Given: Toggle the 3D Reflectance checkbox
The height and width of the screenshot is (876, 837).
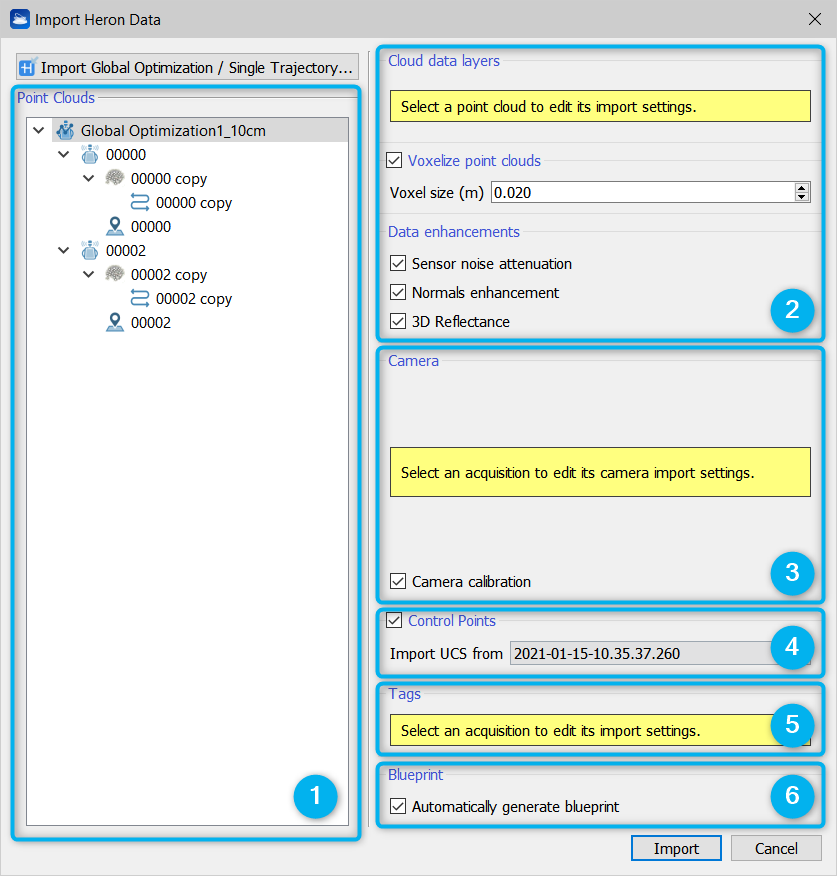Looking at the screenshot, I should tap(398, 322).
